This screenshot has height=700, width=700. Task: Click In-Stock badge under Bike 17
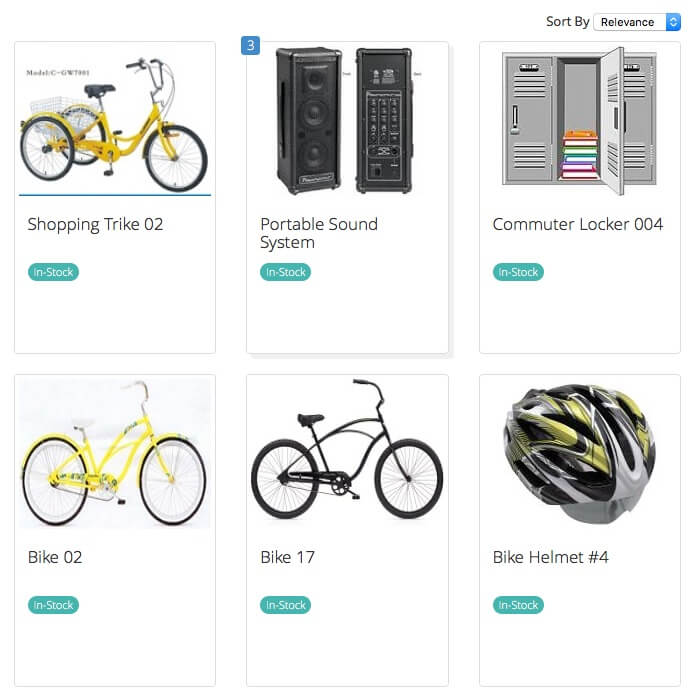pos(286,605)
